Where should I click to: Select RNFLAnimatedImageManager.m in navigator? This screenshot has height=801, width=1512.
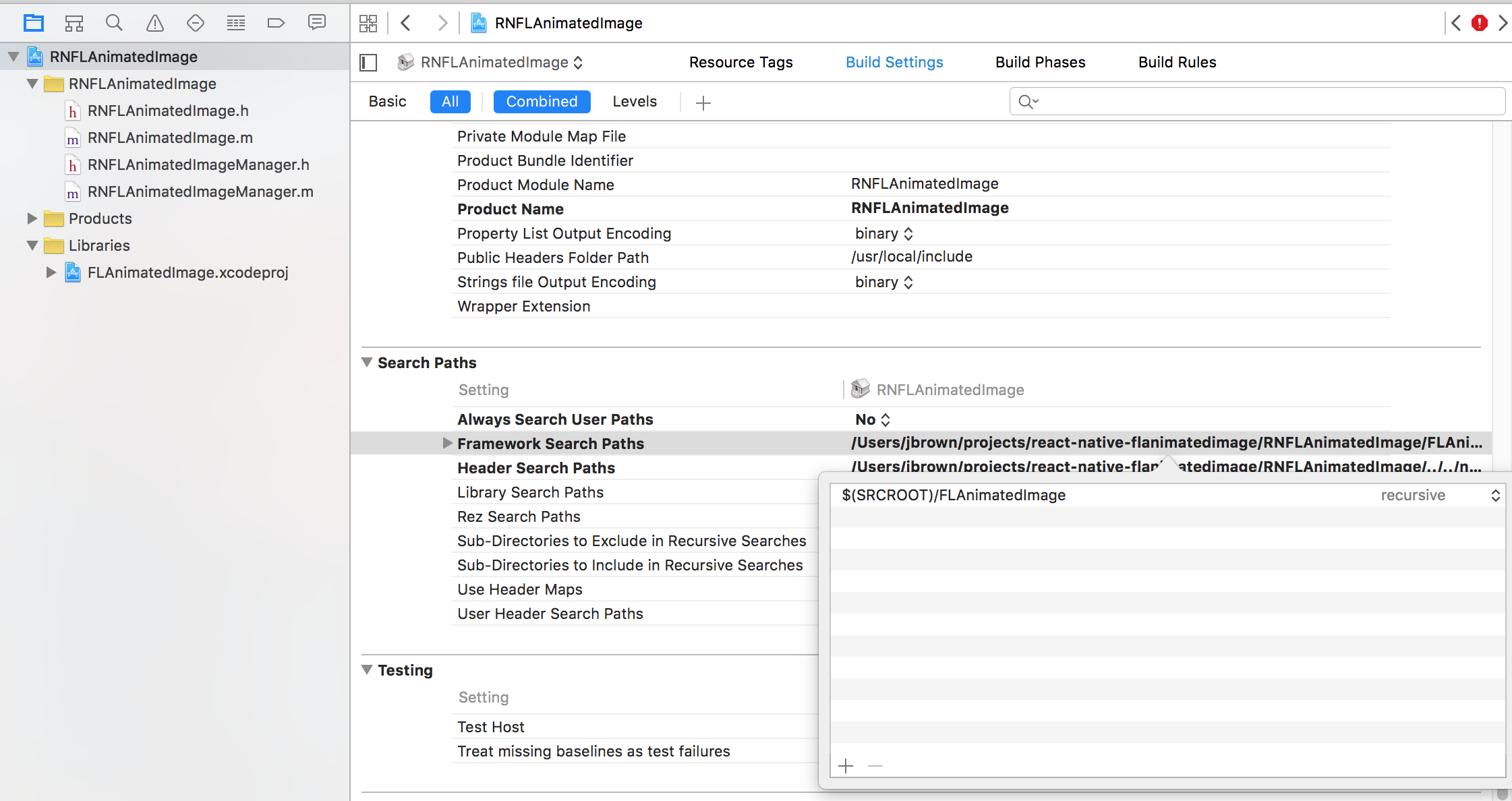point(200,192)
